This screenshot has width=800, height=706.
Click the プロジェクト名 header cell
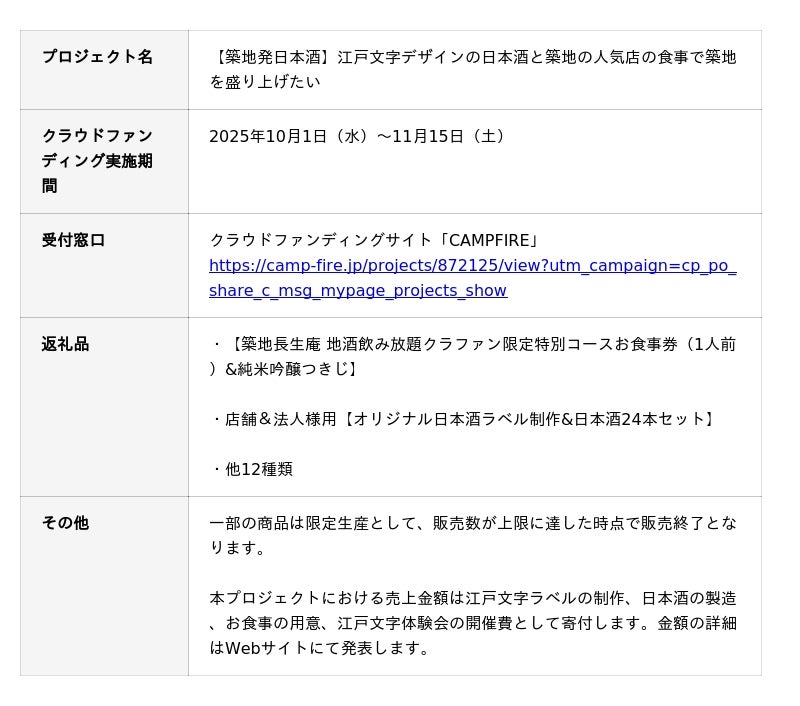[x=97, y=57]
